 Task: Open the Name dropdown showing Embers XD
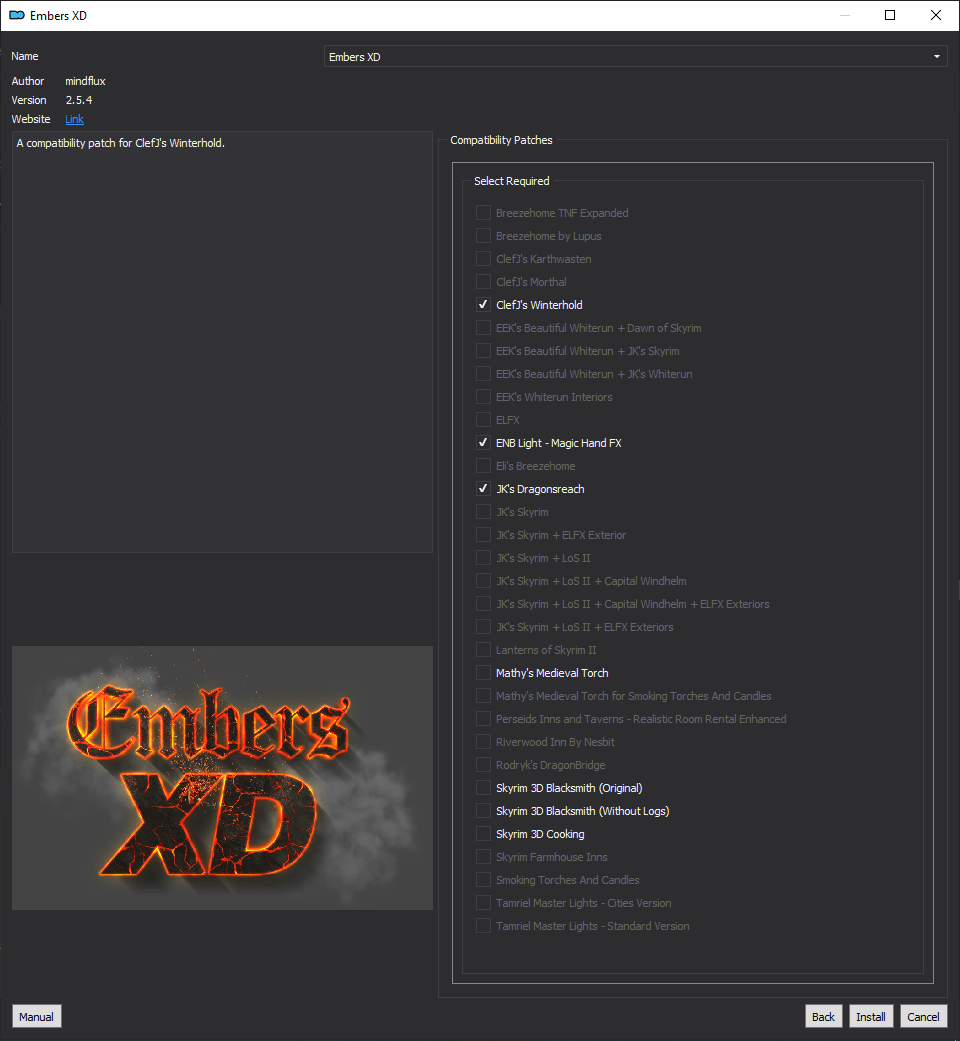[635, 56]
